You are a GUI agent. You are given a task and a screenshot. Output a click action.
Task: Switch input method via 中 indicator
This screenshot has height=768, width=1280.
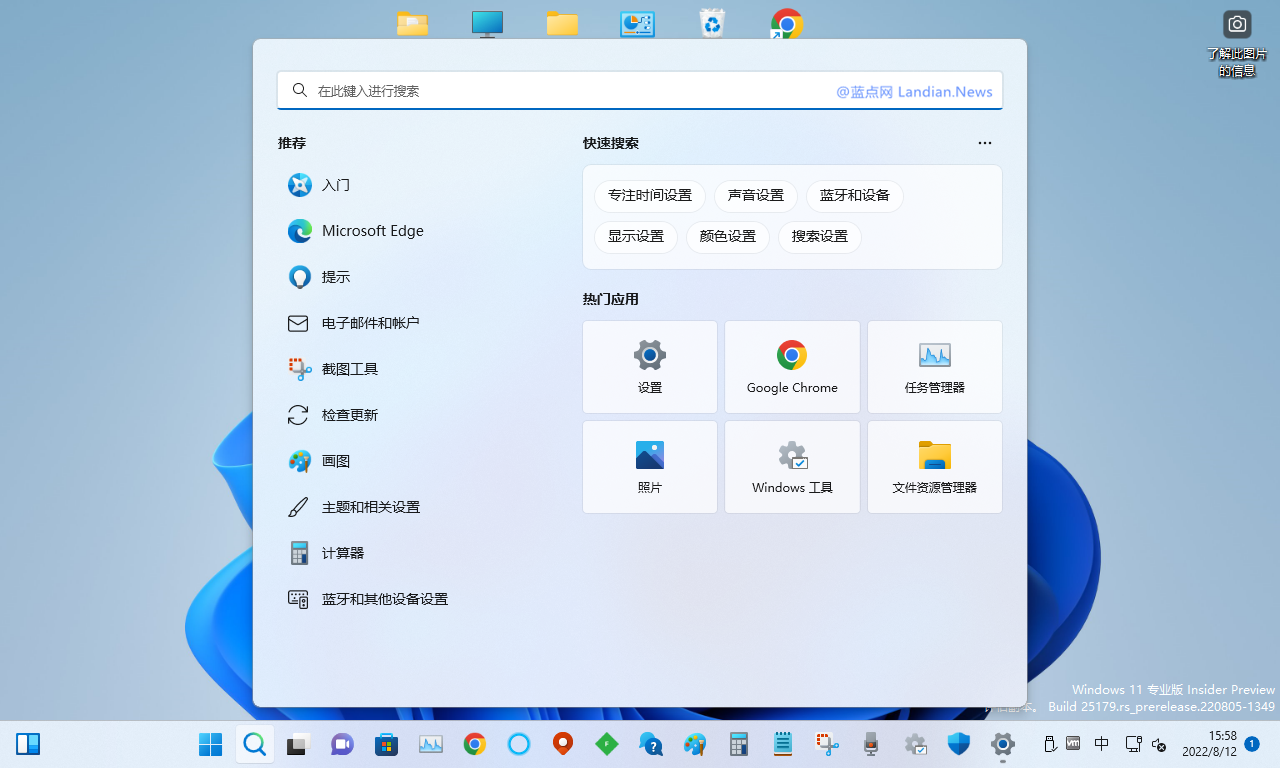[1102, 744]
